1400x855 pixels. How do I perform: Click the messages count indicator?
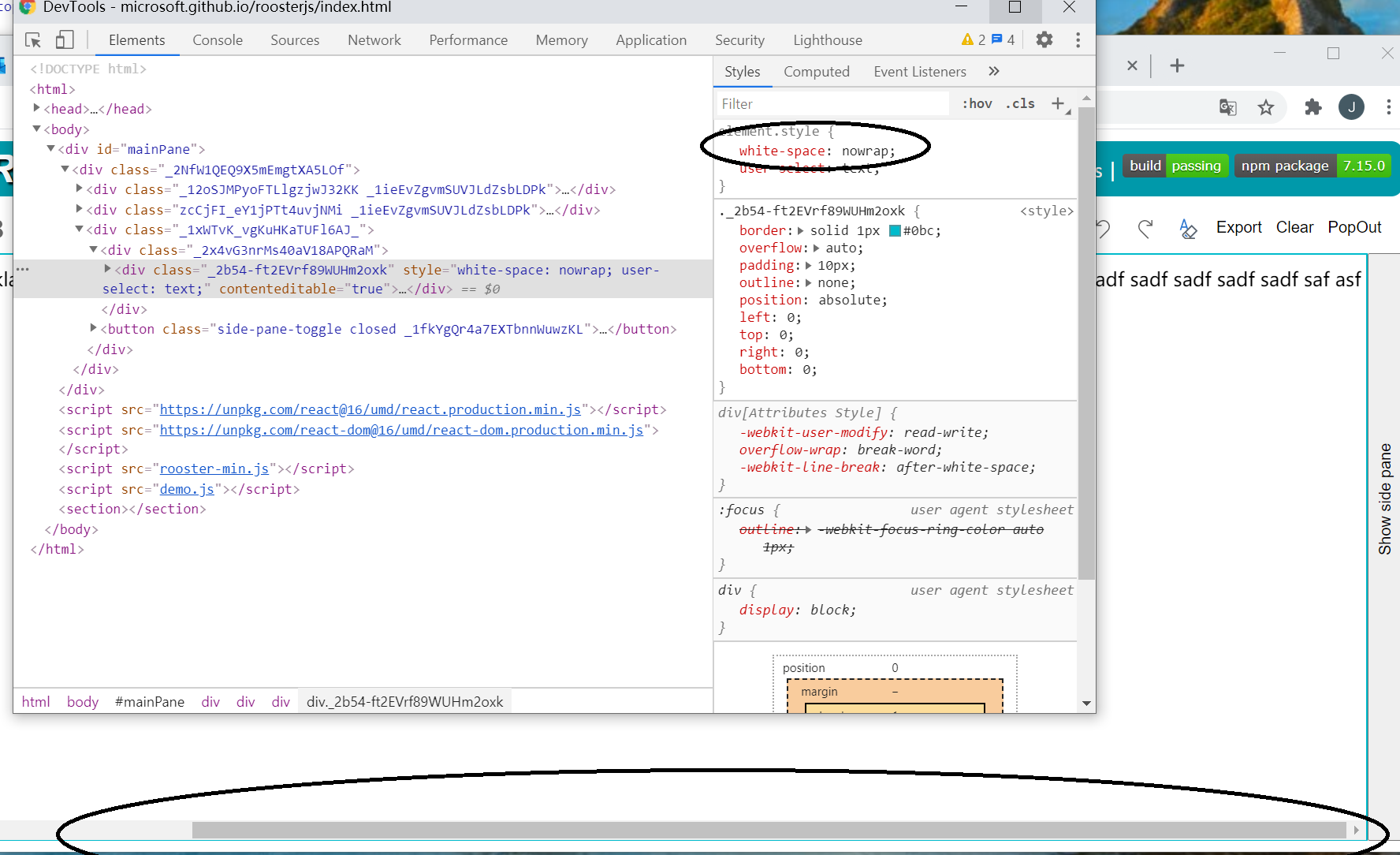[x=1003, y=39]
